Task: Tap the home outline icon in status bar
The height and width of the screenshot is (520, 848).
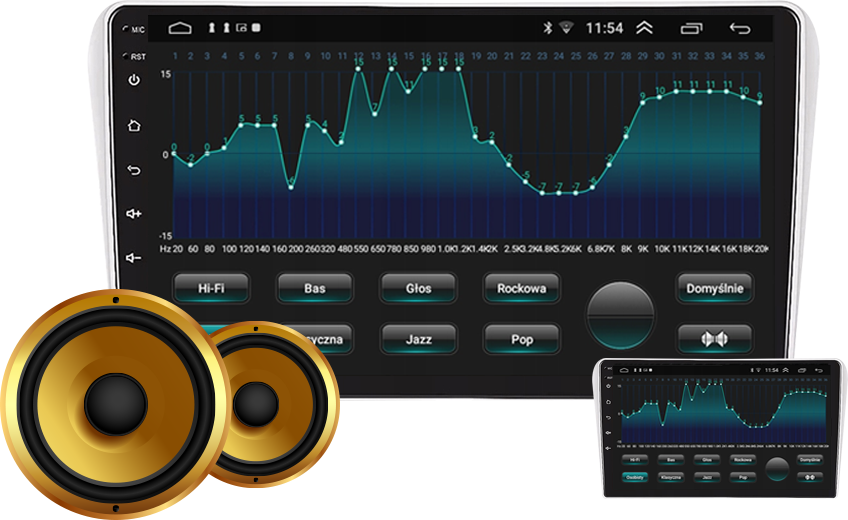Action: click(180, 28)
